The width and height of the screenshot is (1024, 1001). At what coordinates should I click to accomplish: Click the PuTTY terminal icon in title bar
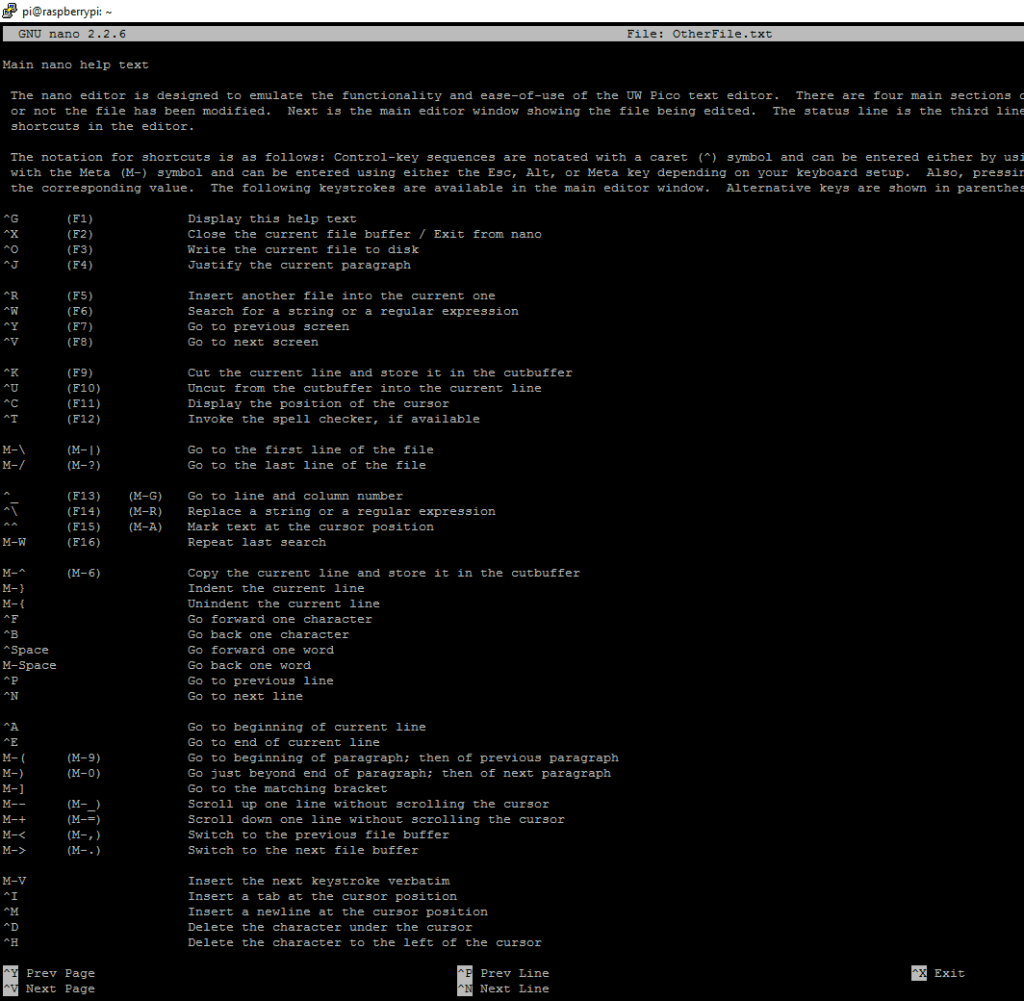pos(10,9)
